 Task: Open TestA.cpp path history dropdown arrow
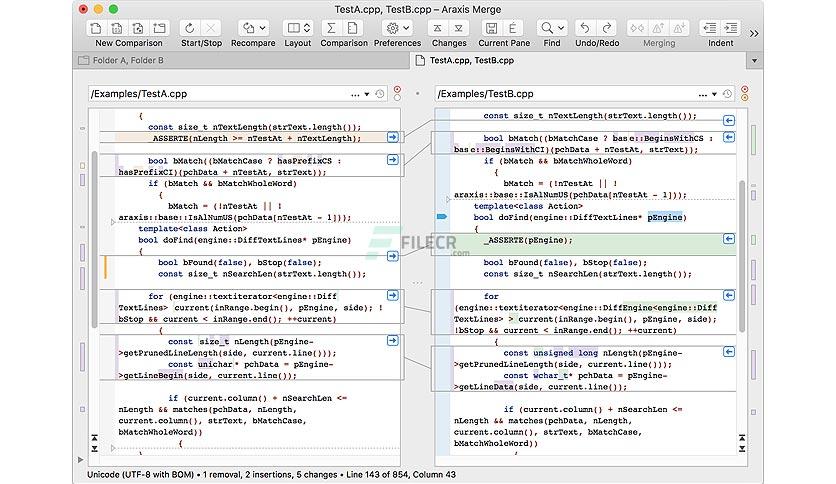click(x=367, y=94)
